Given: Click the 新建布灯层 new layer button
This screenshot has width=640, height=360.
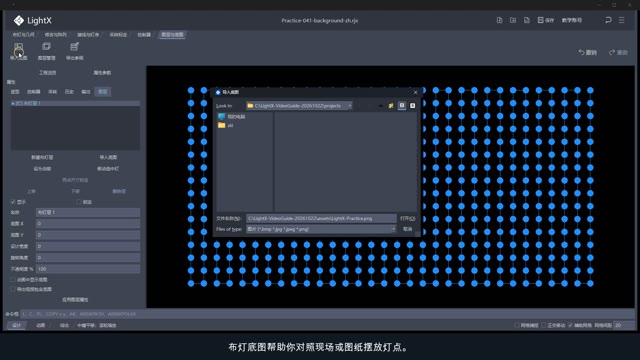Looking at the screenshot, I should pos(42,157).
